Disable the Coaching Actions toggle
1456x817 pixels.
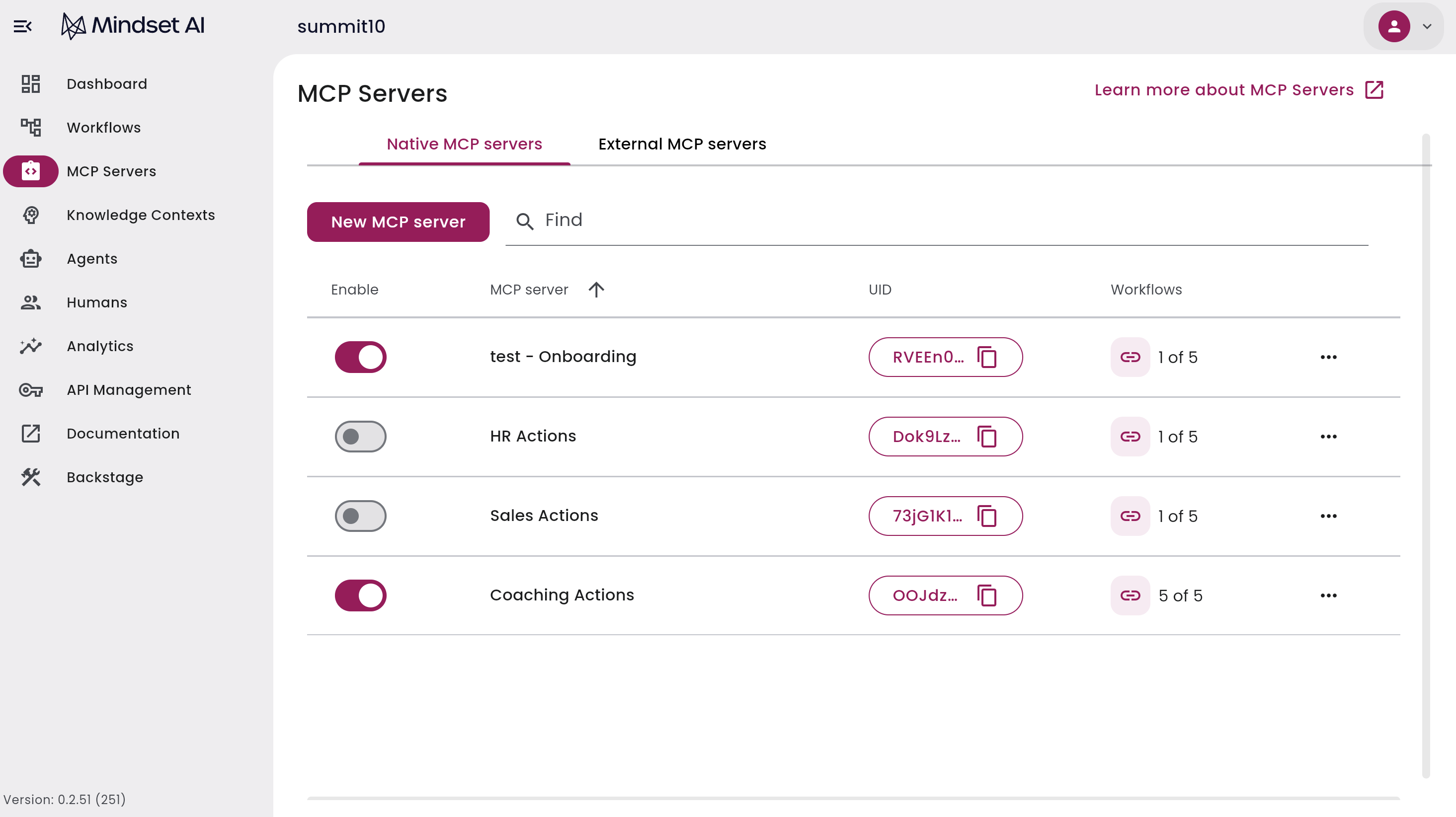(x=360, y=595)
